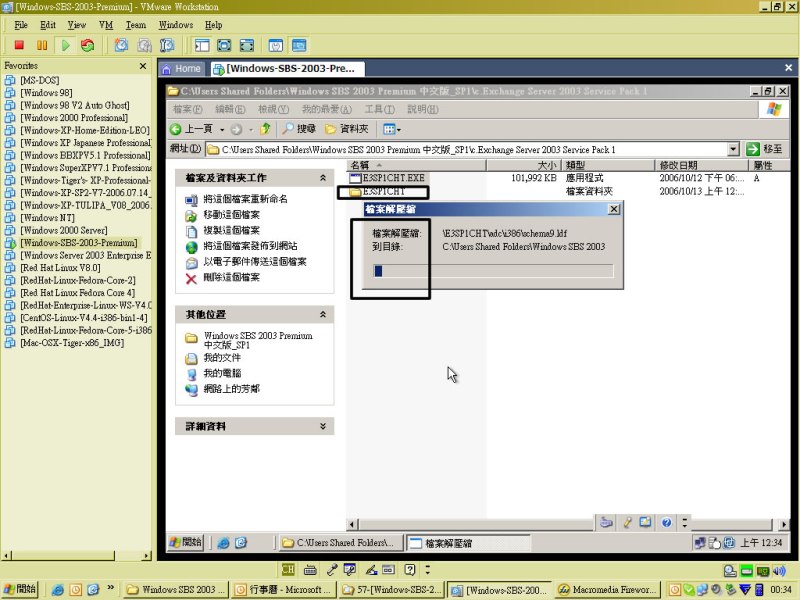Click the orange Suspend toolbar button

(42, 45)
